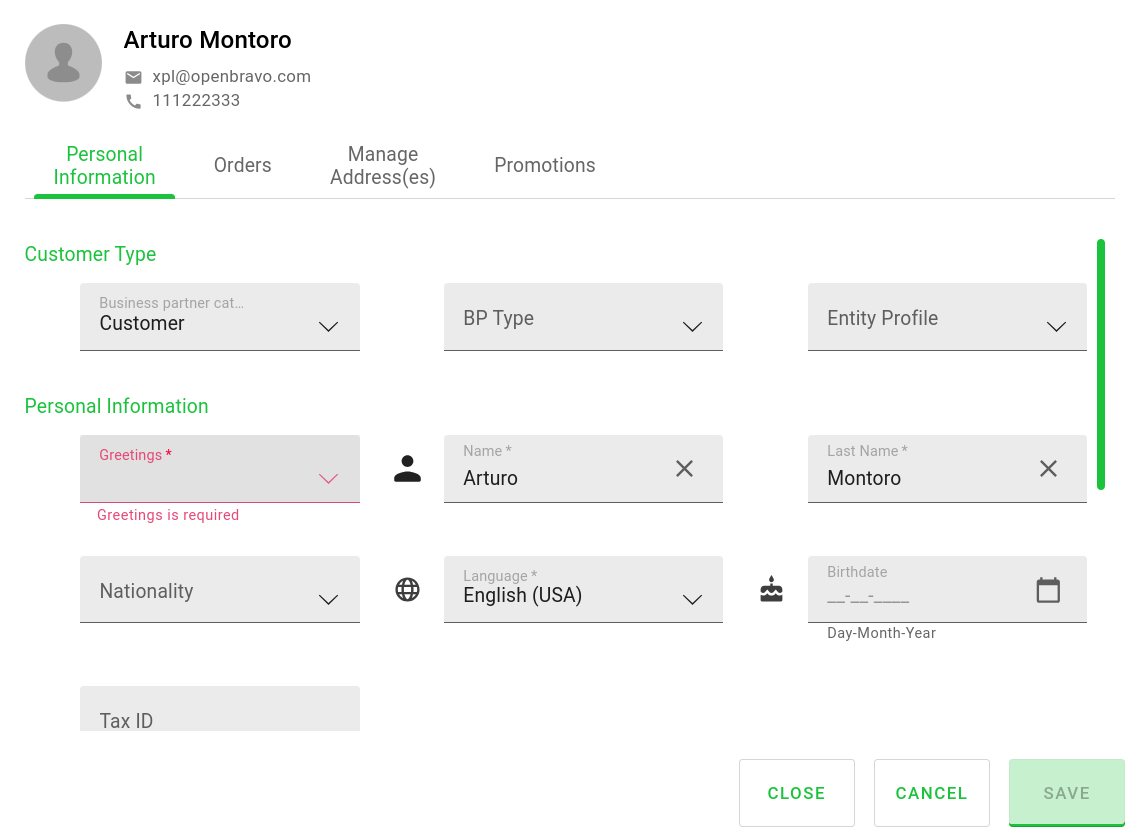Open the Birthdate calendar picker
The width and height of the screenshot is (1136, 838).
1048,590
